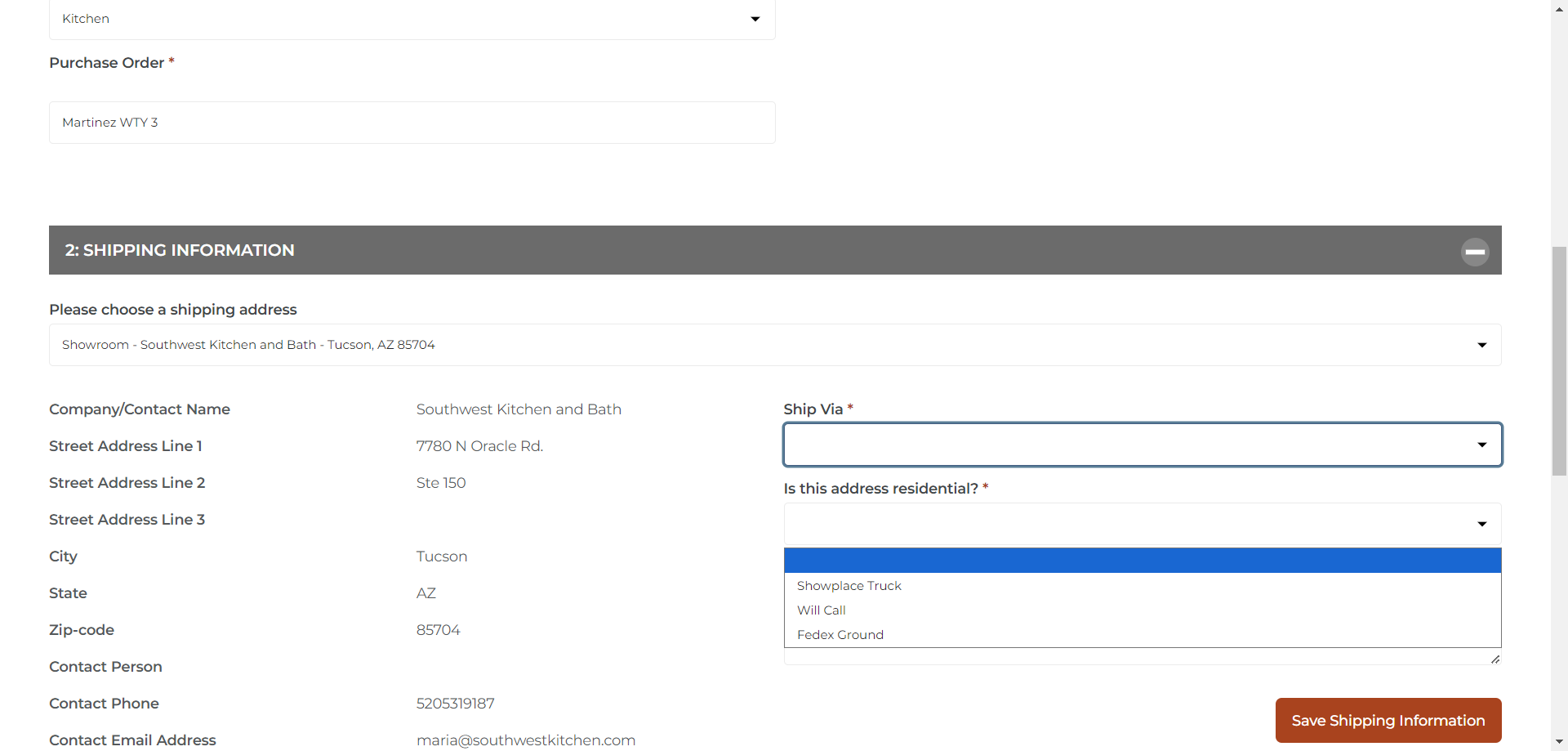1568x751 pixels.
Task: Open the Ship Via dropdown
Action: [1142, 445]
